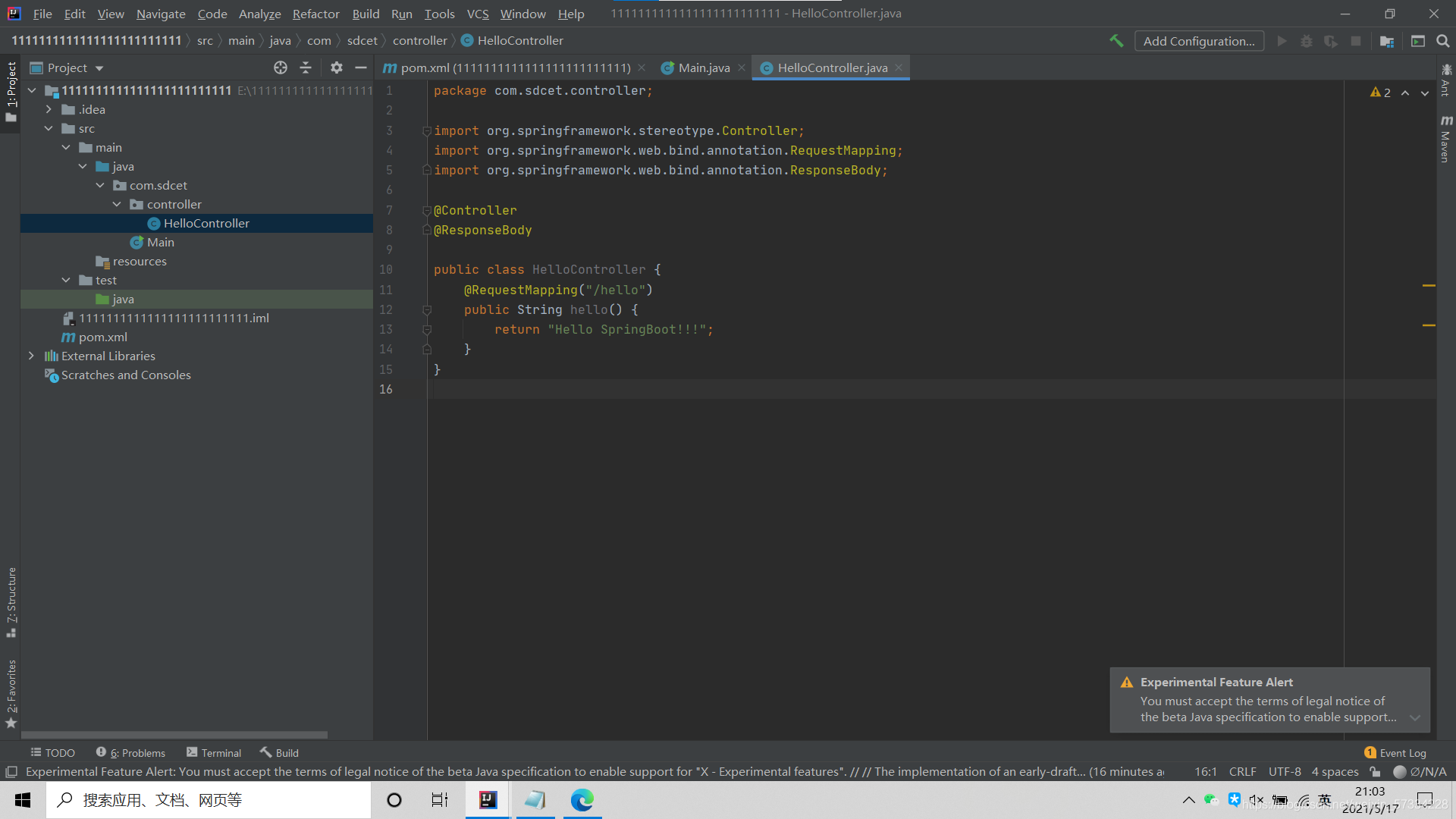Screen dimensions: 1456x819
Task: Open the Structure tool window
Action: tap(11, 602)
